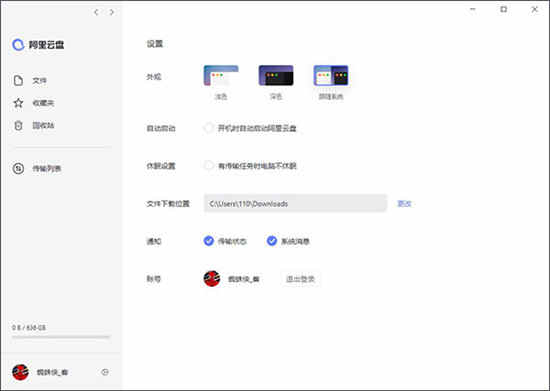Viewport: 550px width, 391px height.
Task: Click the download path field C:\Users\110\Downloads
Action: coord(295,203)
